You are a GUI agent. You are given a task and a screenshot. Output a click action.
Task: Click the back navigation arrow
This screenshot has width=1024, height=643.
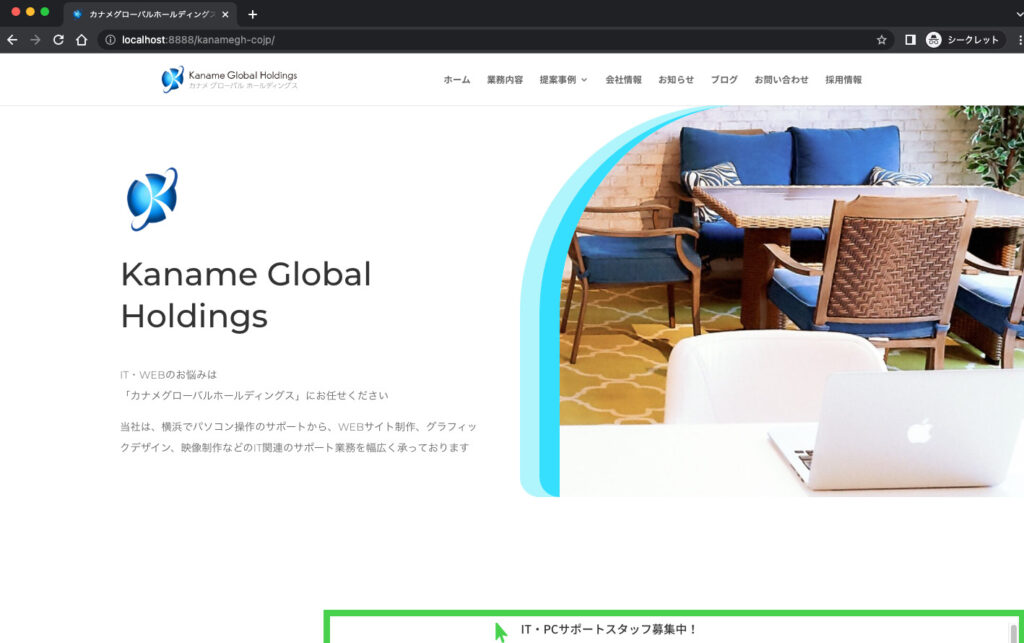coord(11,40)
